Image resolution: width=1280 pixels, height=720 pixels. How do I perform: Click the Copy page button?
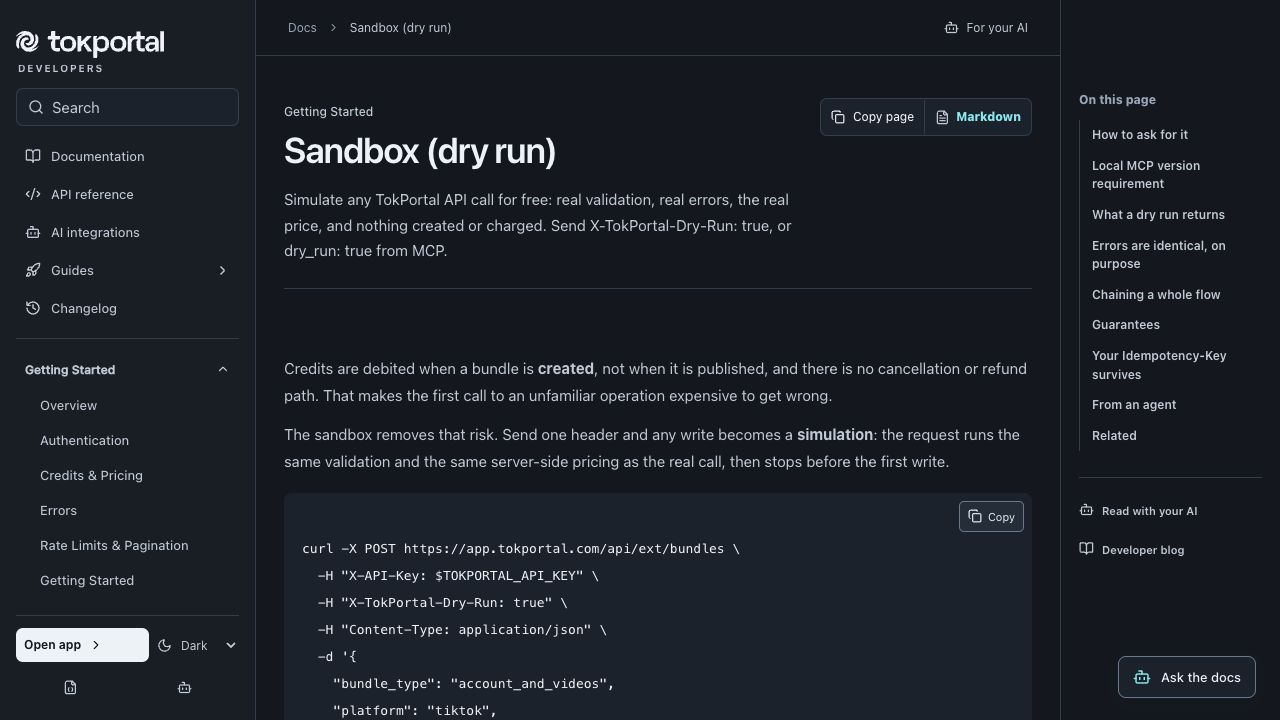[872, 117]
